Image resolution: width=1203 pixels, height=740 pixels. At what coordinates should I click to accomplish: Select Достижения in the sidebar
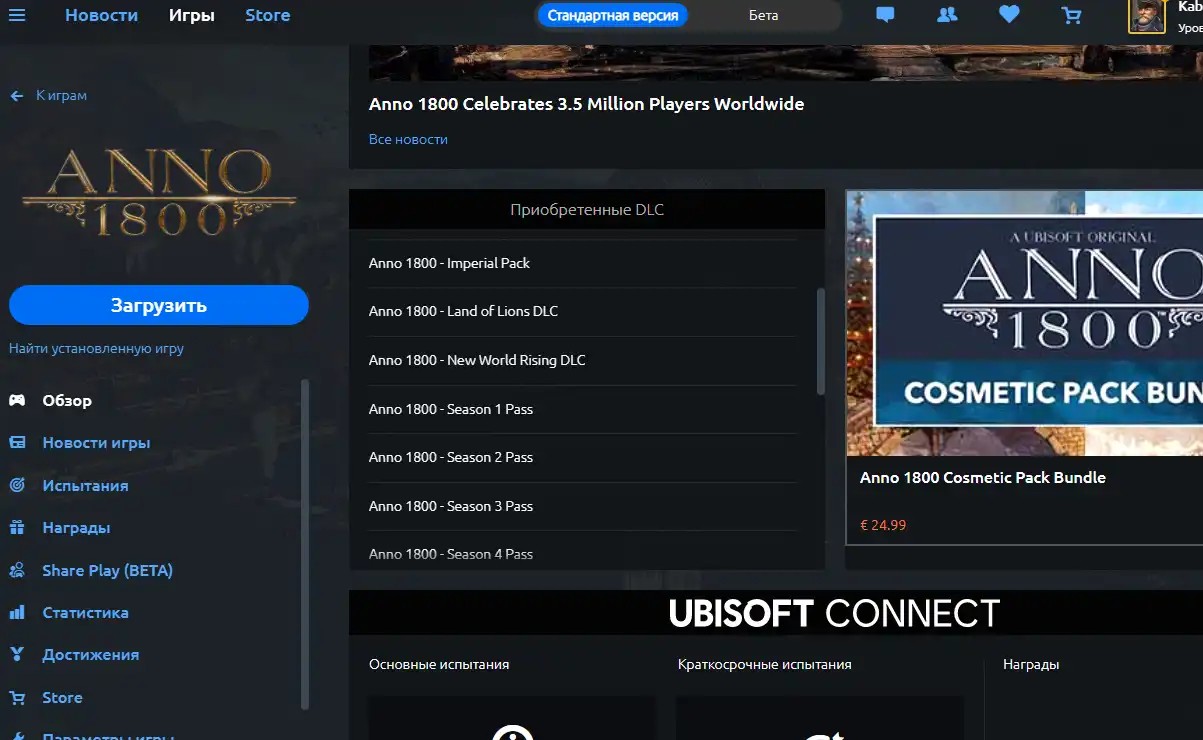91,655
